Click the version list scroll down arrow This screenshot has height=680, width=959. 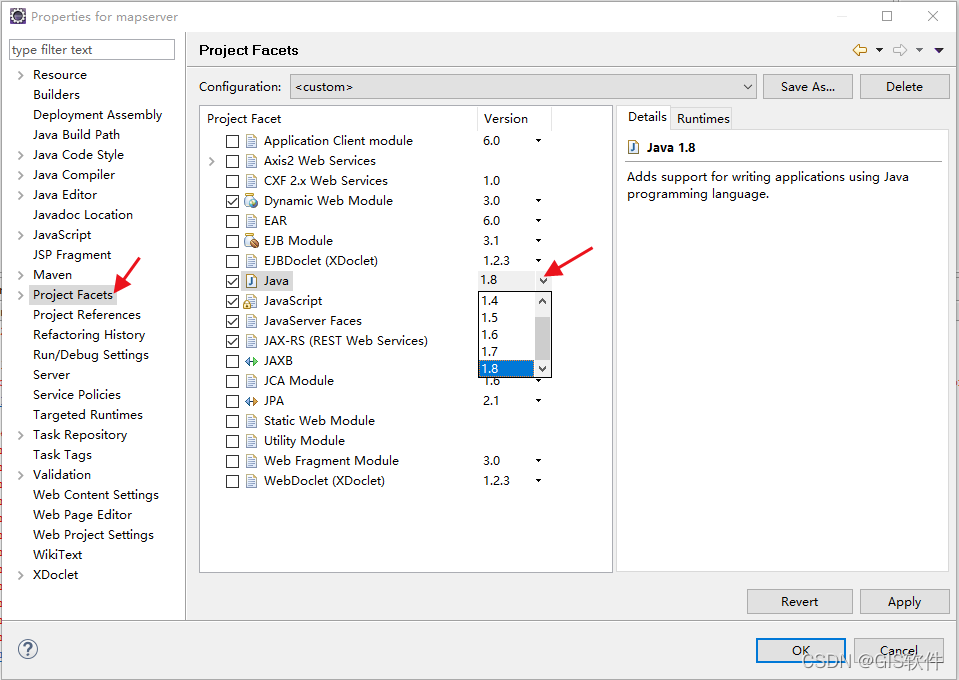[x=542, y=369]
